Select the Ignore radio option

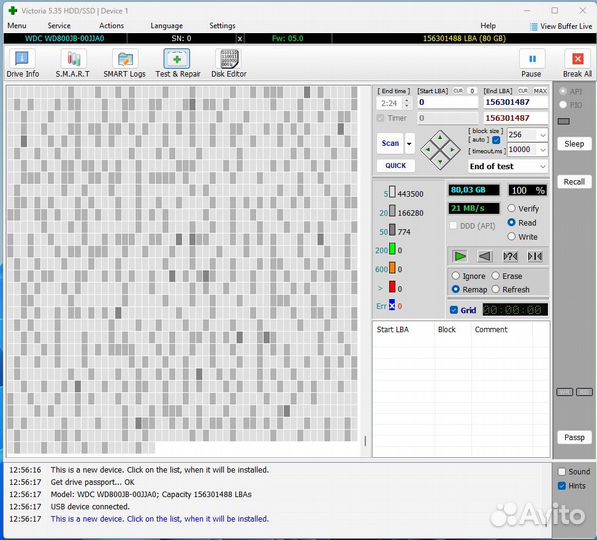point(455,275)
